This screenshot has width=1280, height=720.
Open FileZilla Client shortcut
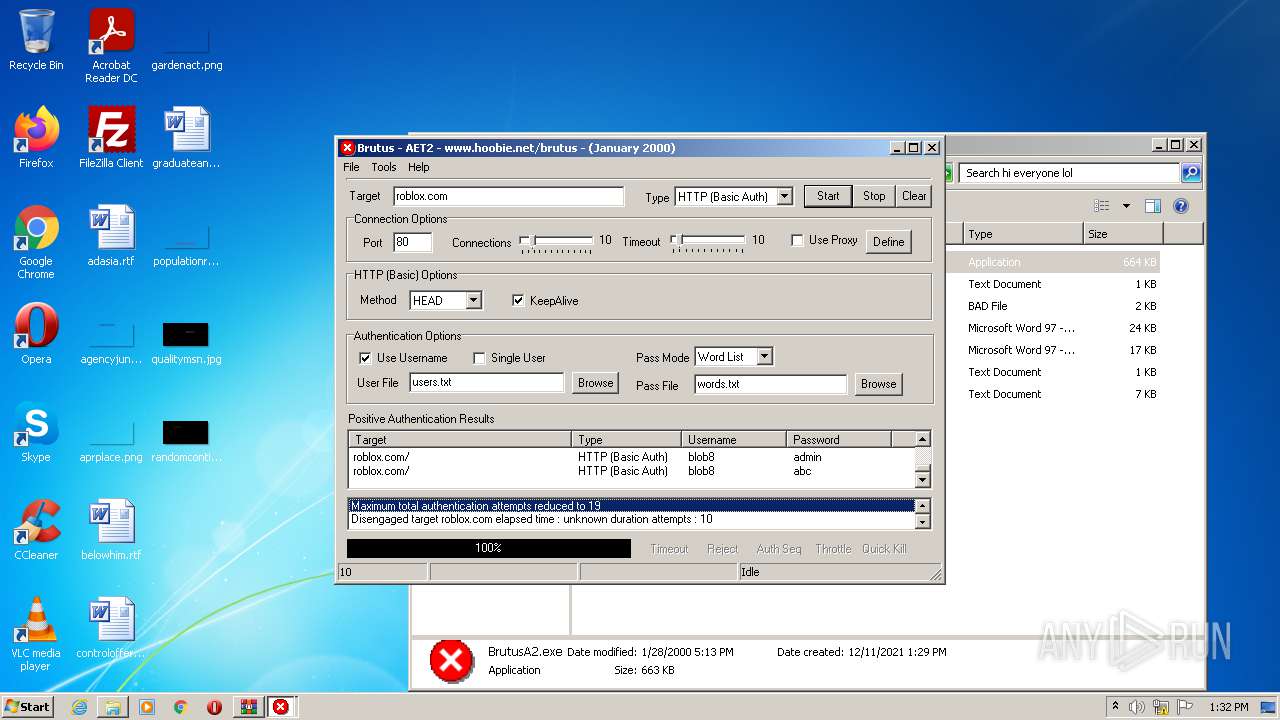pos(111,138)
